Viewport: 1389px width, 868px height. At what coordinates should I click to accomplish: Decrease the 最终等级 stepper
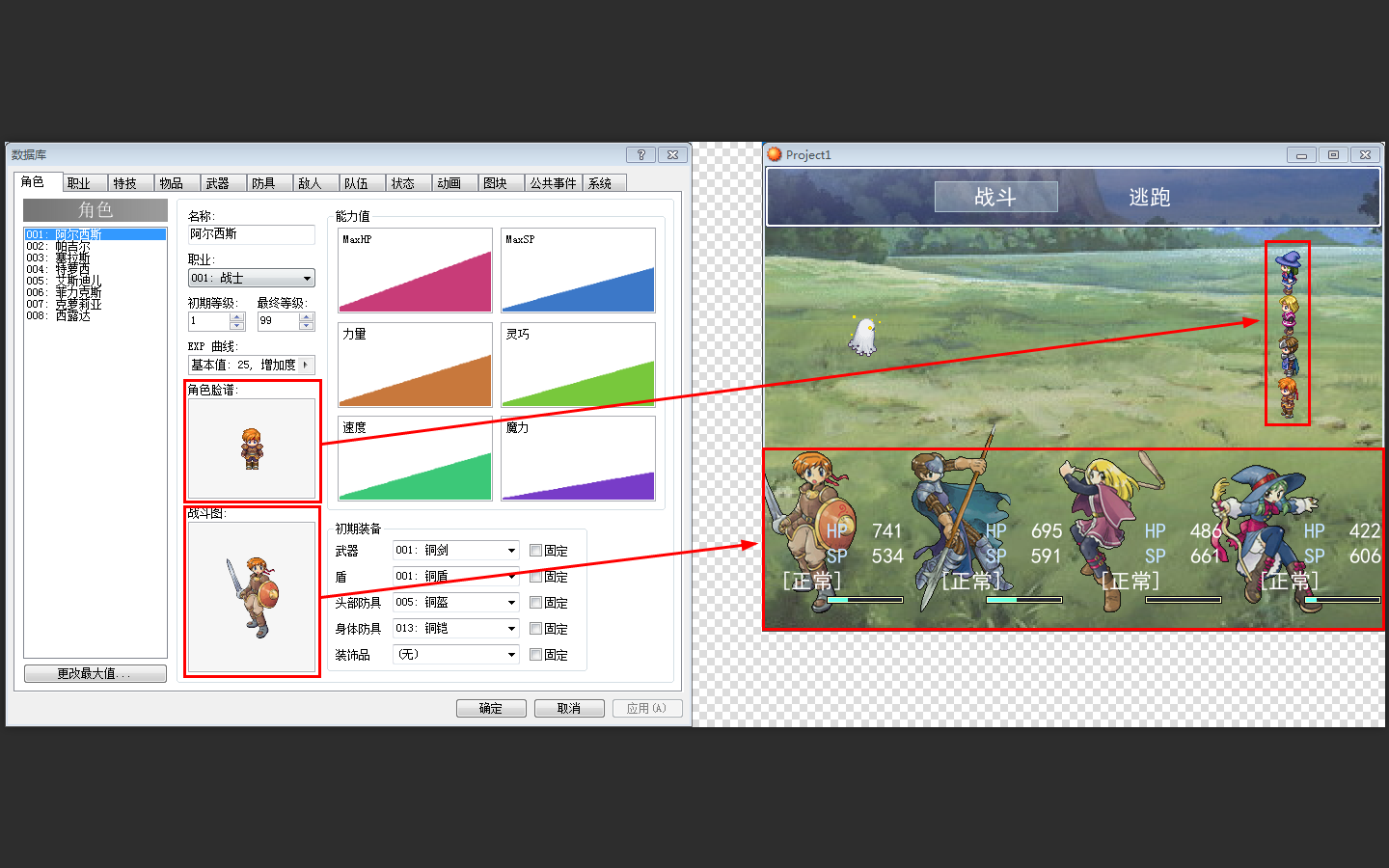pyautogui.click(x=307, y=326)
